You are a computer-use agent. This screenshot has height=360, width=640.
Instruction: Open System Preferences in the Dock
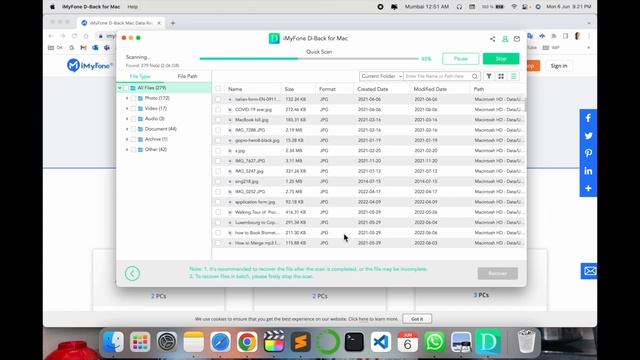tap(167, 341)
